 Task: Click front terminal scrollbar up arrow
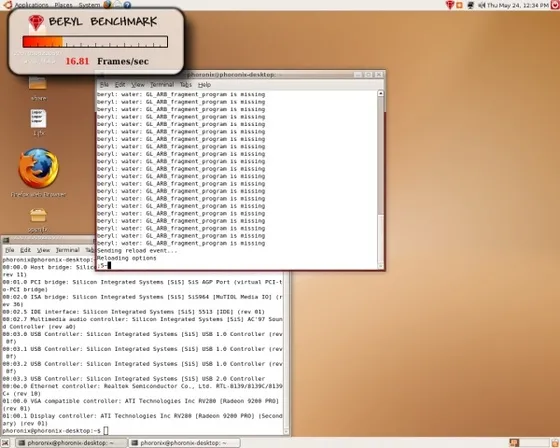[381, 93]
